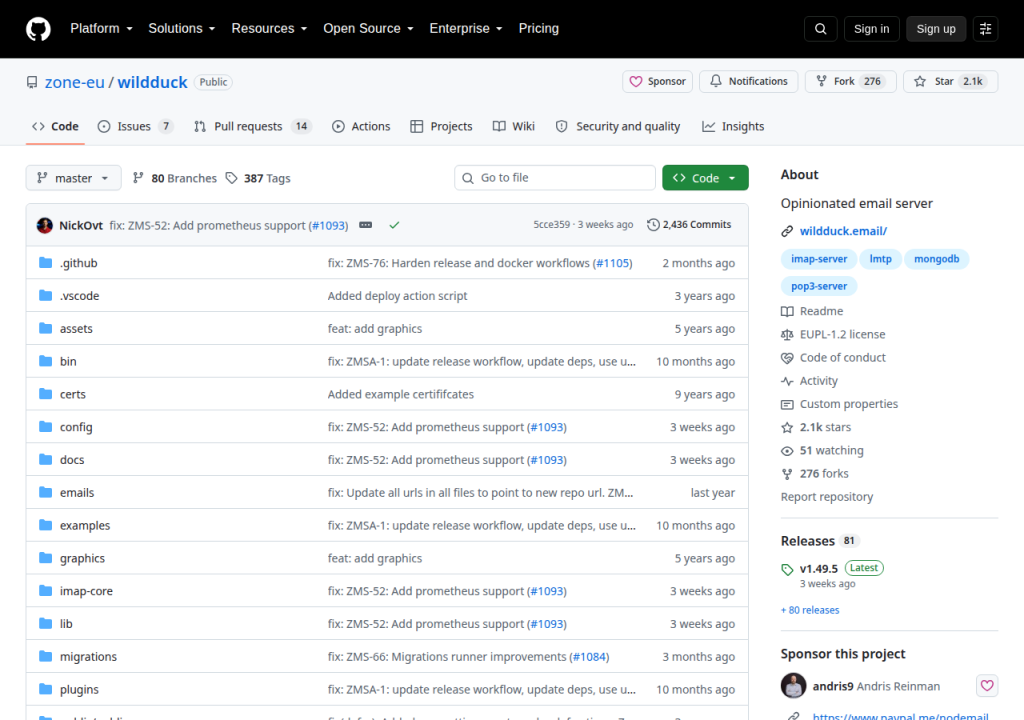Viewport: 1024px width, 720px height.
Task: Click NickOvt avatar image
Action: tap(45, 225)
